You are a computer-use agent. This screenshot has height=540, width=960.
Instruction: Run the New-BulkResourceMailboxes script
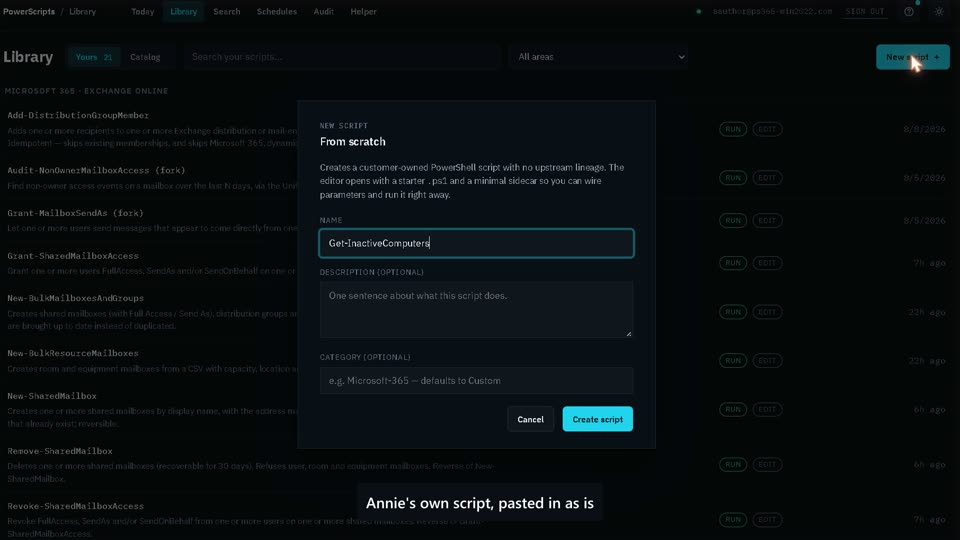tap(733, 361)
